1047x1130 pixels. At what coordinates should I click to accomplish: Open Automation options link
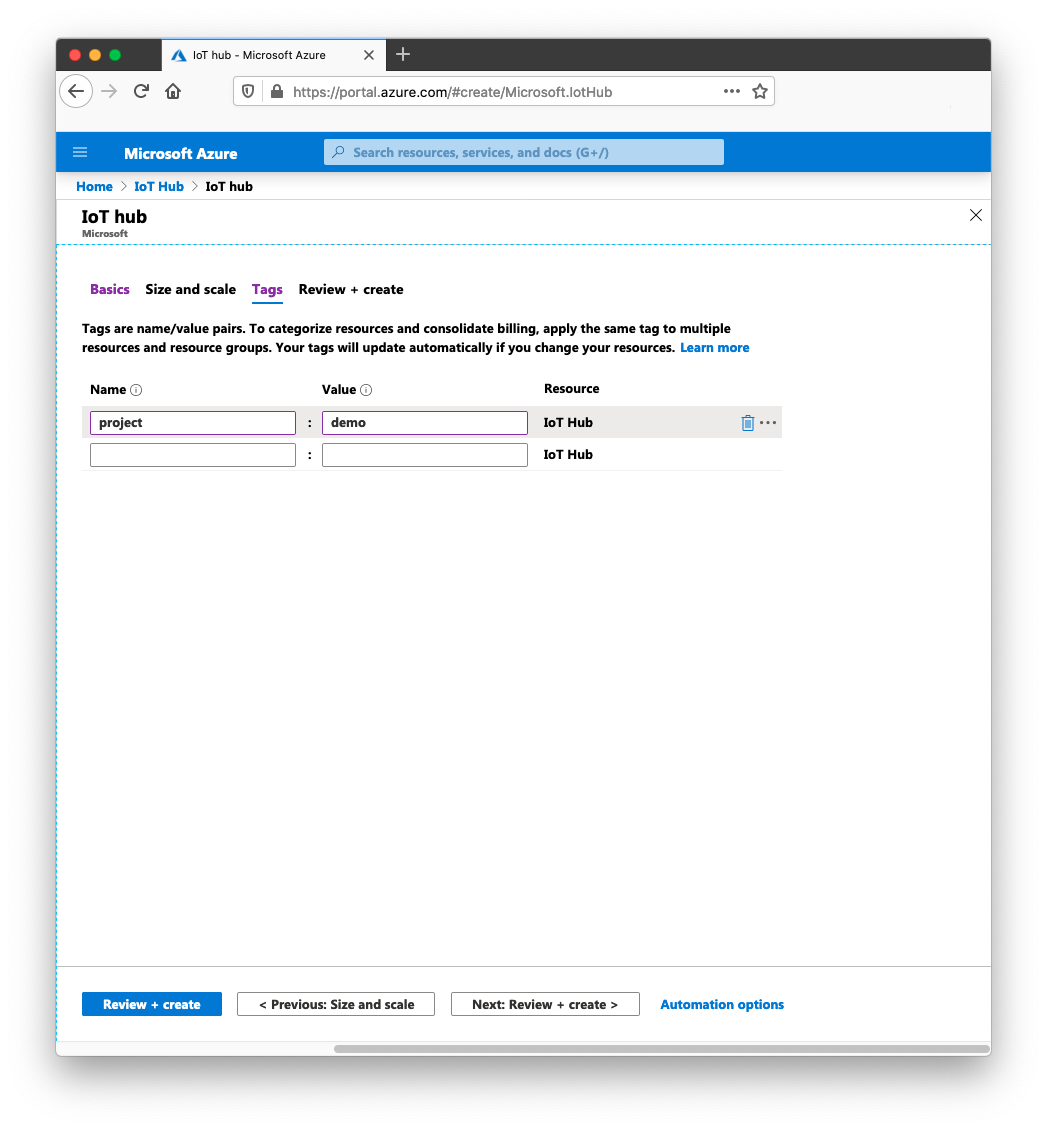[x=722, y=1004]
